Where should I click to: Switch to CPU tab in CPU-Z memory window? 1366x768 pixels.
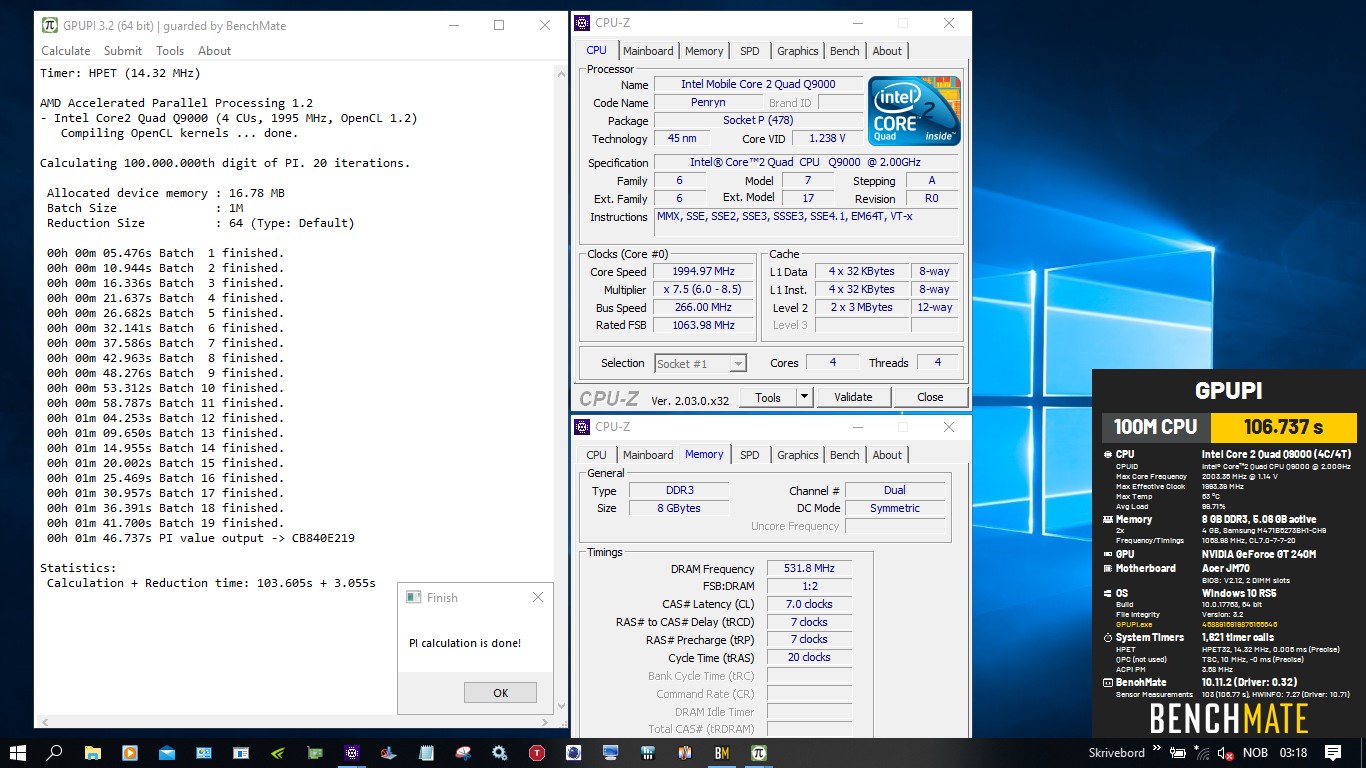tap(596, 455)
